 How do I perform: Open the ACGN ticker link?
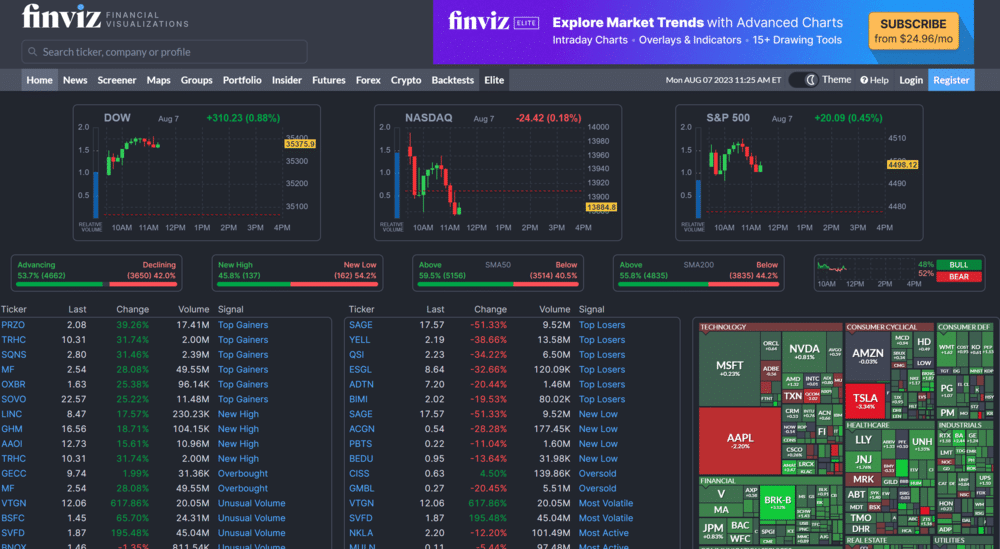(362, 429)
